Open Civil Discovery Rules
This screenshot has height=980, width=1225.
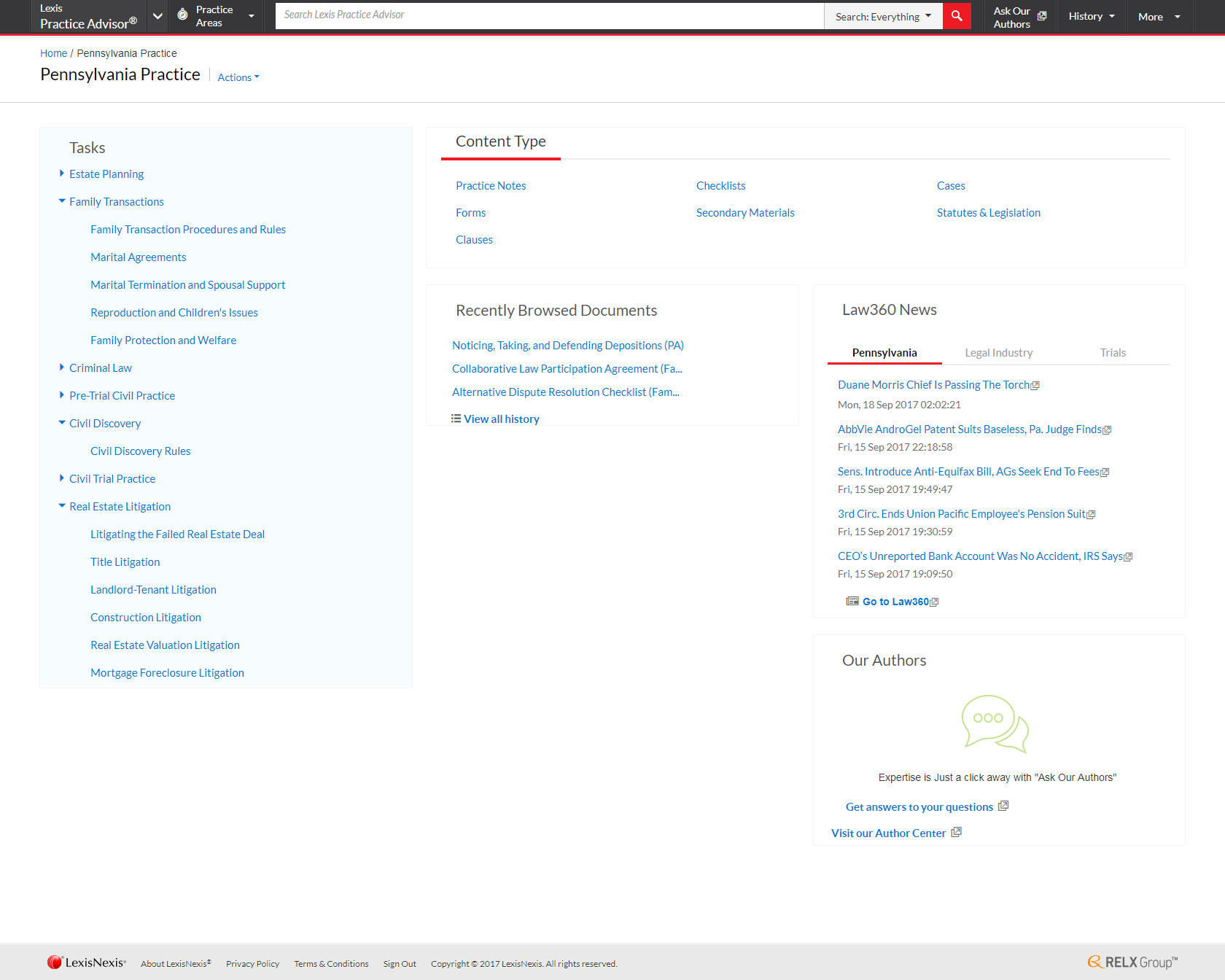coord(140,451)
